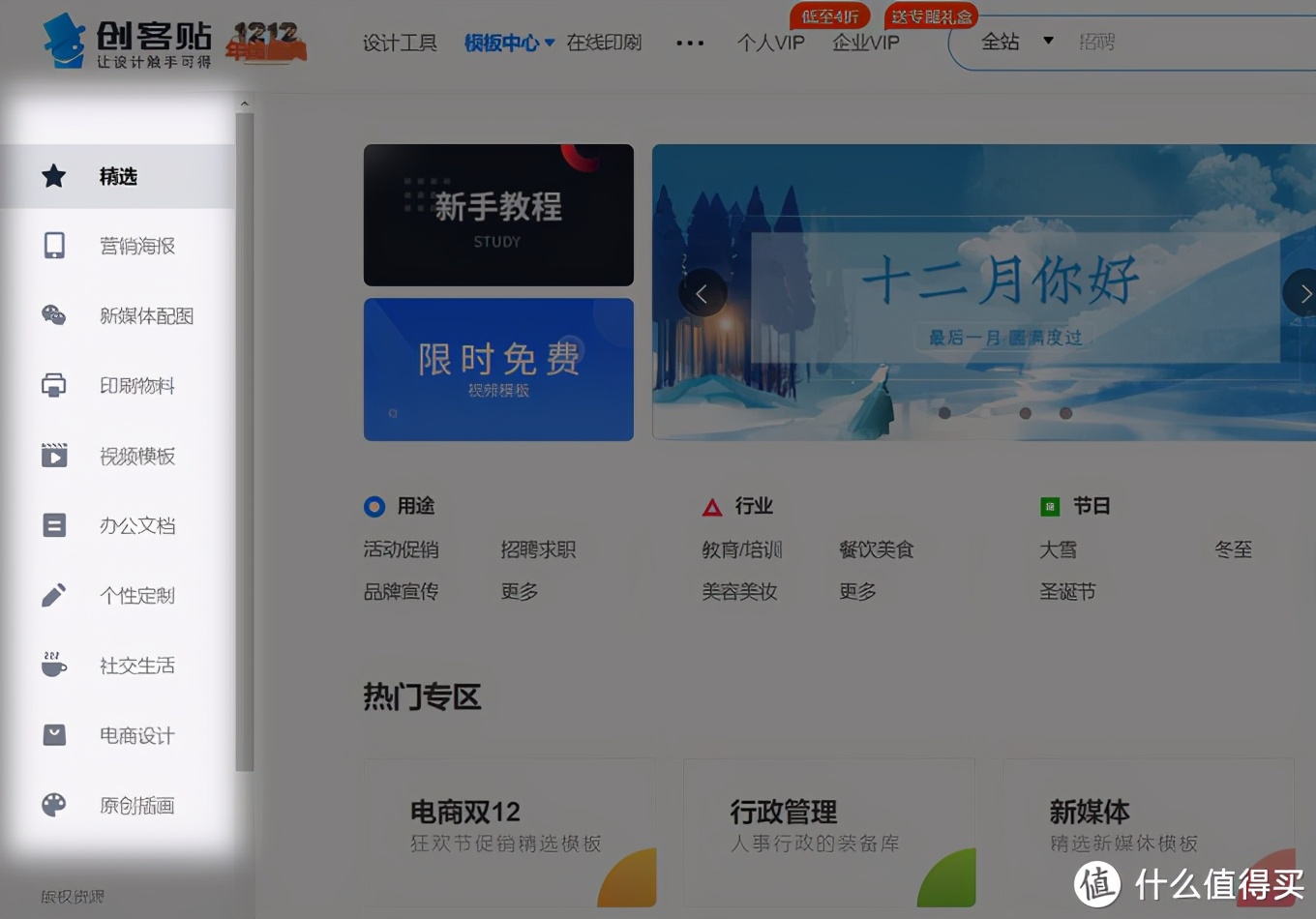Click the 创客贴 logo

coord(127,43)
